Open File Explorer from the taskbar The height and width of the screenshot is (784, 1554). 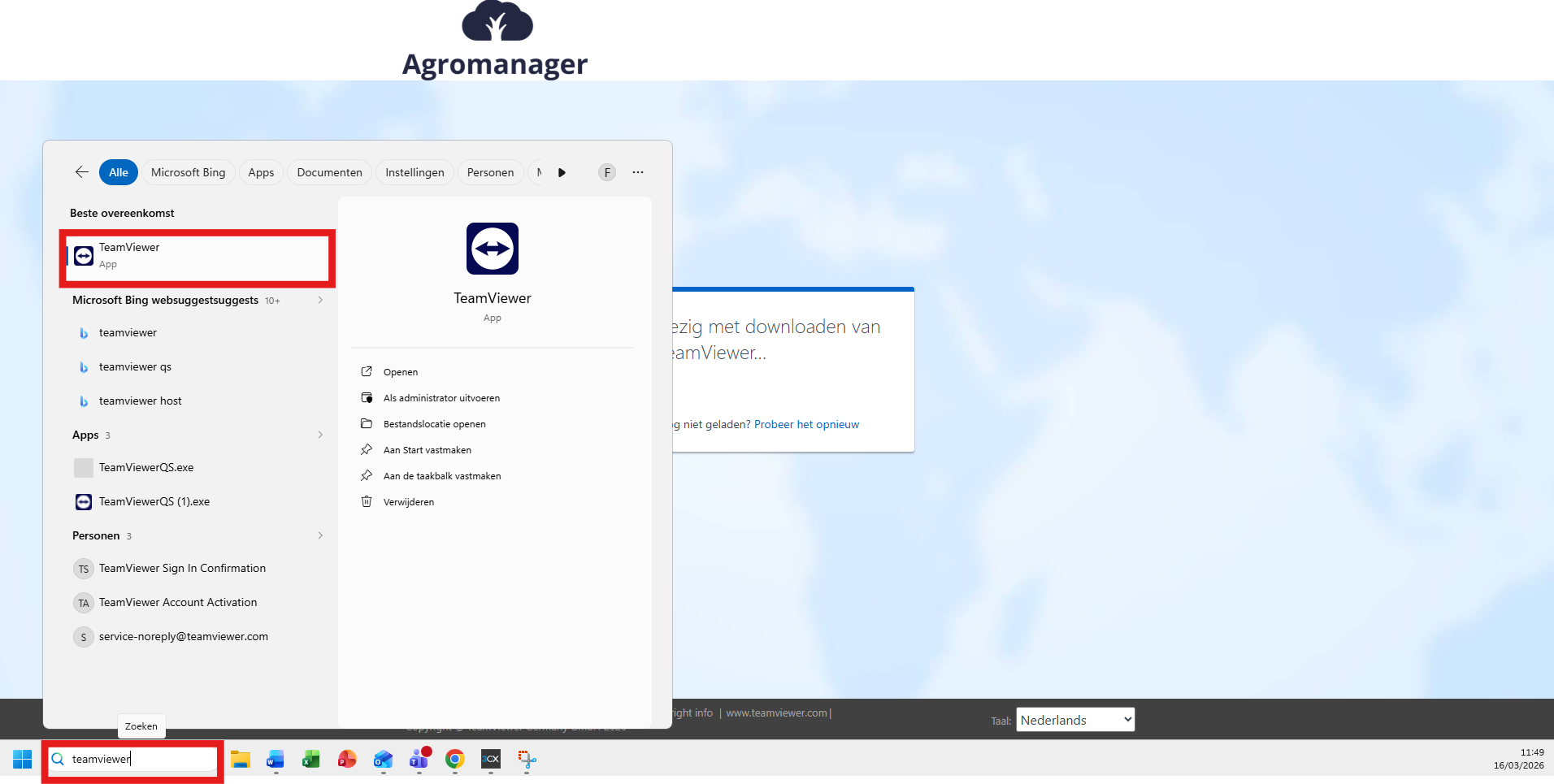click(240, 760)
